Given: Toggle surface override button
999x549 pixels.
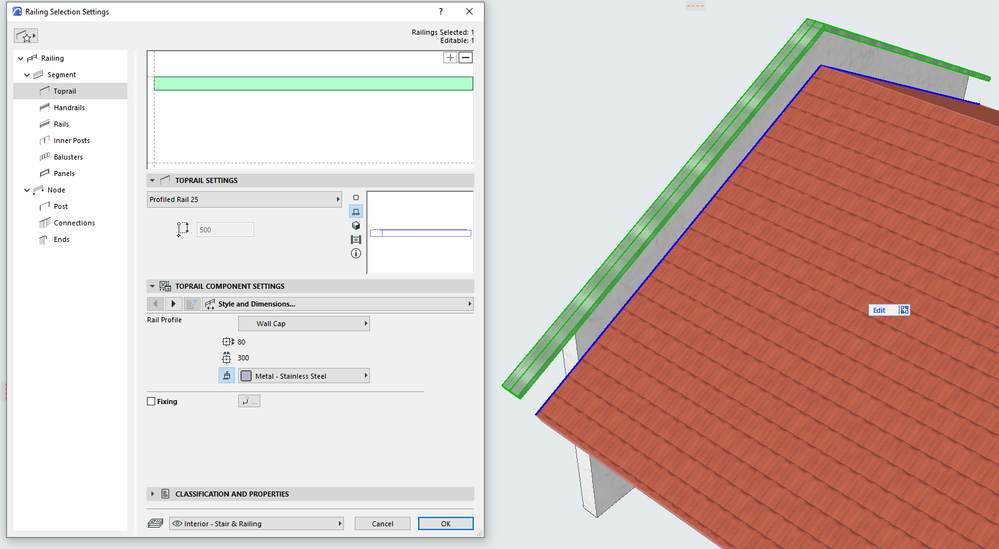Looking at the screenshot, I should (x=226, y=376).
